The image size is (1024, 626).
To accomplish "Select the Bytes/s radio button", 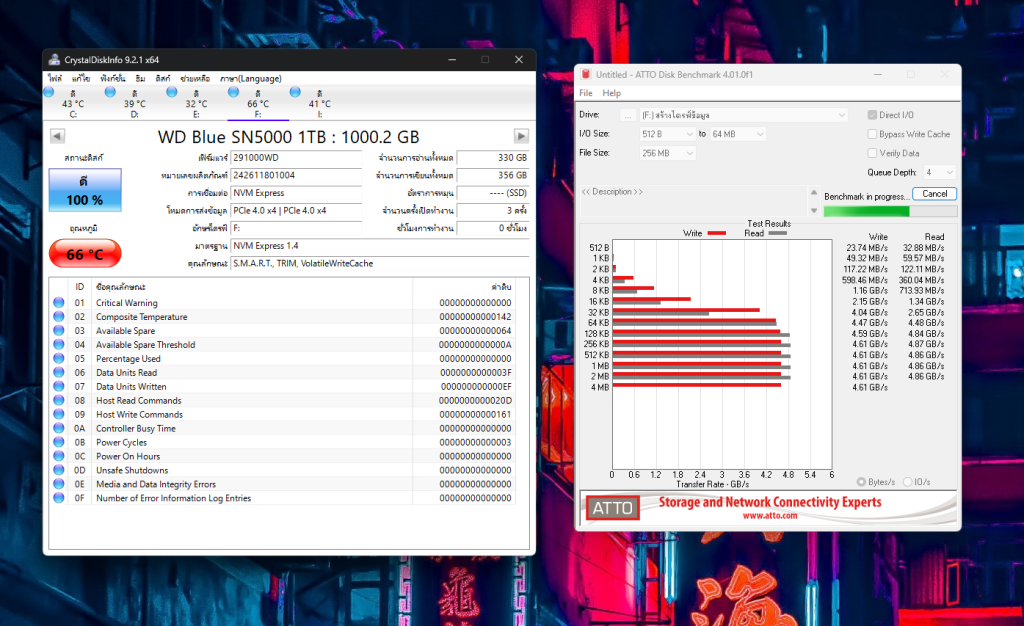I will click(862, 482).
